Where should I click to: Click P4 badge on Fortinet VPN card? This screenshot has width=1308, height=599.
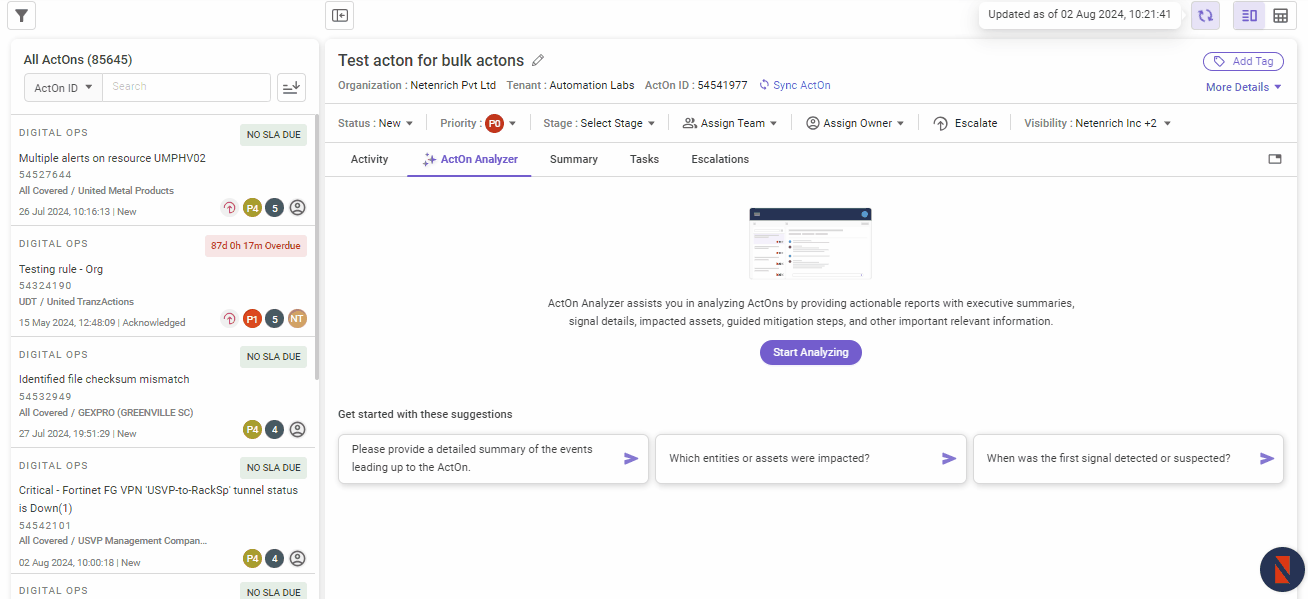click(252, 559)
